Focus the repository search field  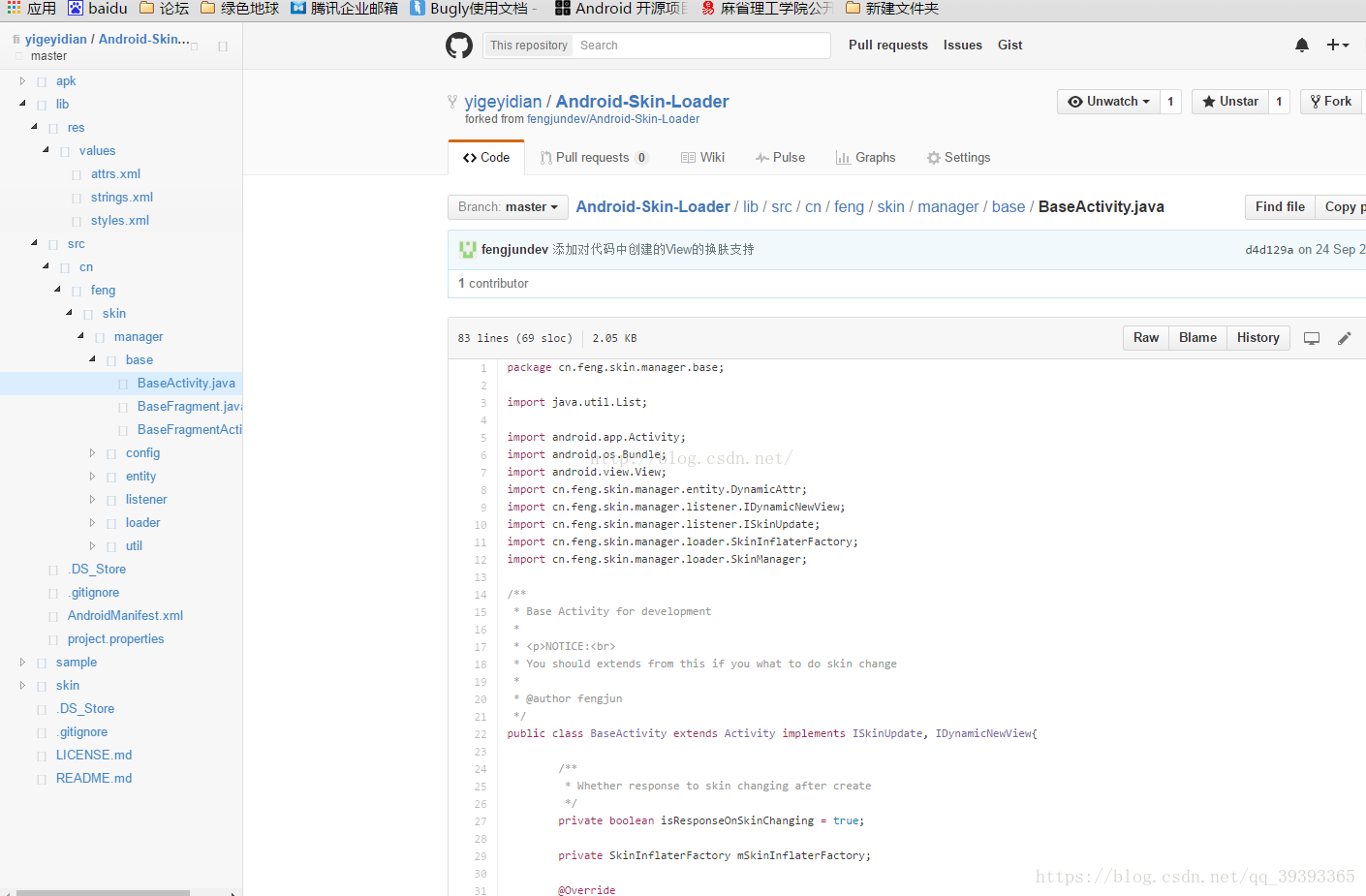click(701, 46)
